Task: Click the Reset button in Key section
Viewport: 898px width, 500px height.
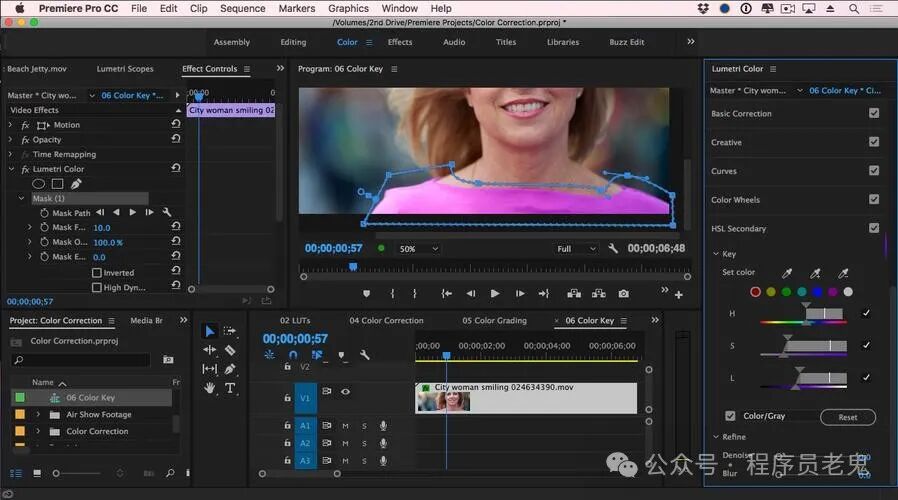Action: (x=848, y=417)
